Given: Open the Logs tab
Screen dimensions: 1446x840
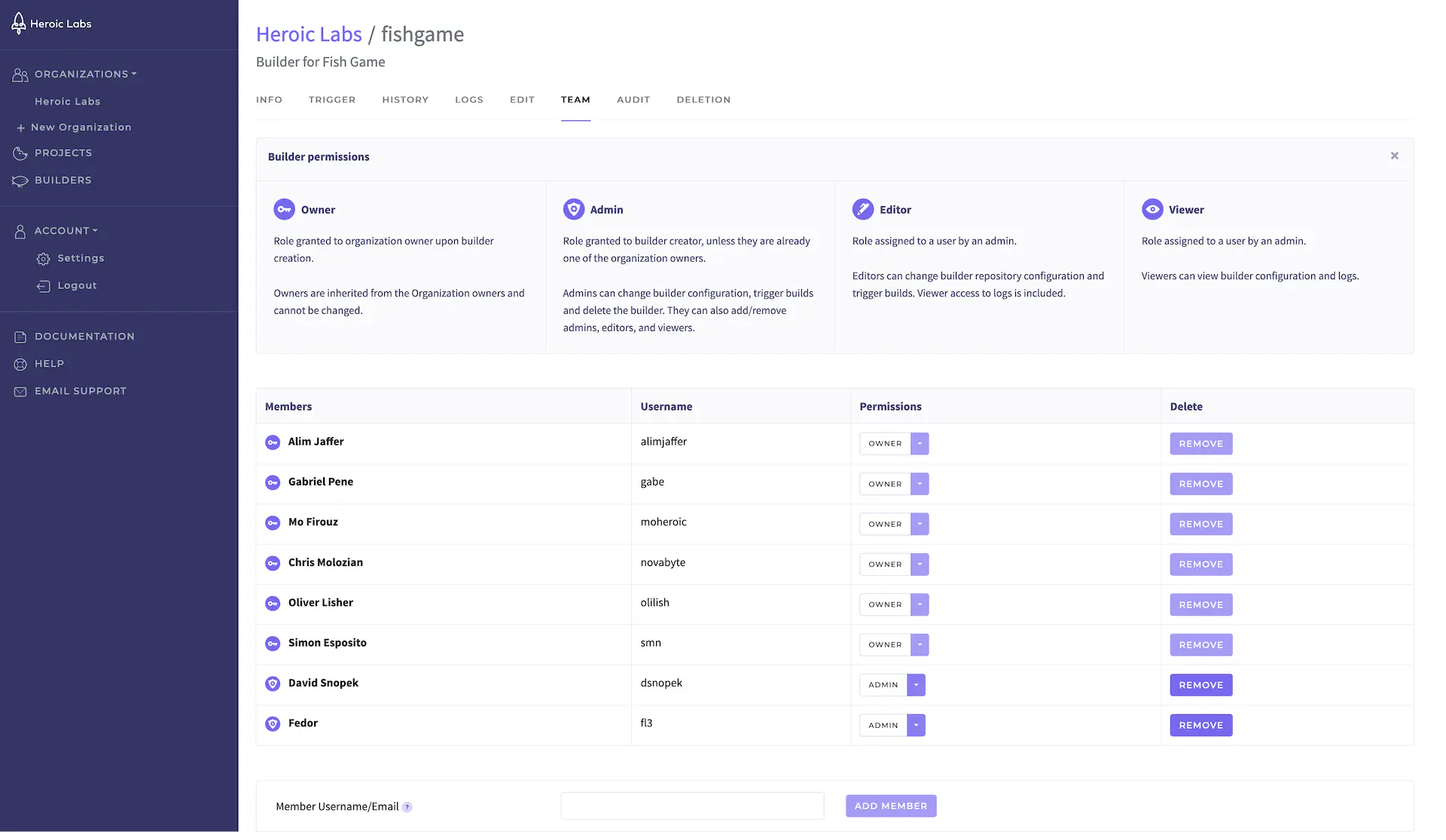Looking at the screenshot, I should pyautogui.click(x=469, y=99).
